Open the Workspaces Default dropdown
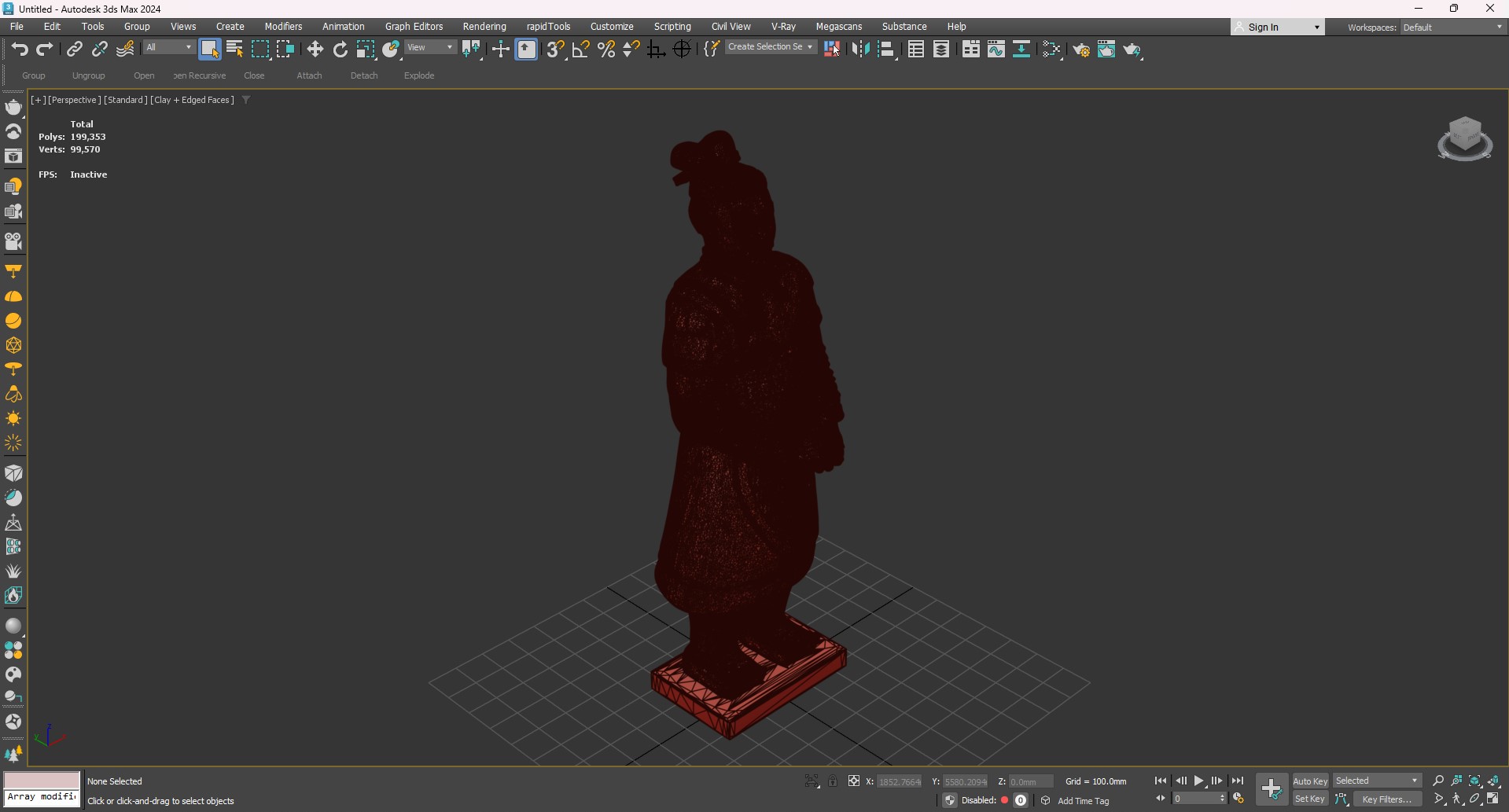This screenshot has width=1509, height=812. click(1453, 28)
